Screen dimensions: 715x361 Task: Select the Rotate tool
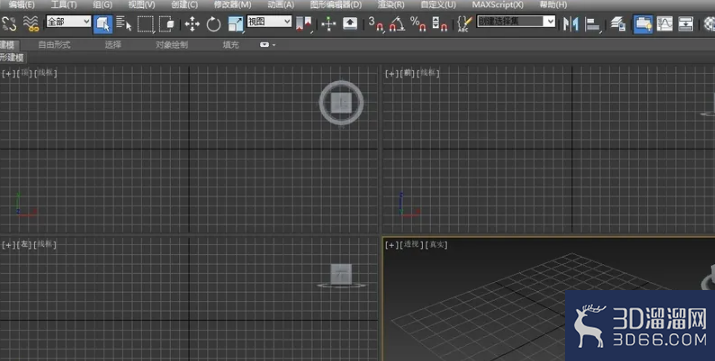[213, 24]
